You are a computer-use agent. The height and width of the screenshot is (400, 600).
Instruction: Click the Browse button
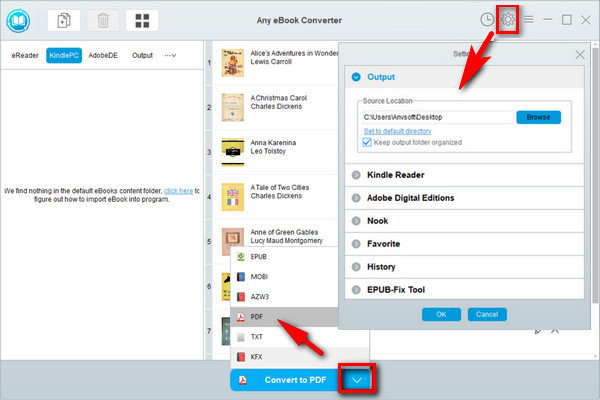point(538,117)
